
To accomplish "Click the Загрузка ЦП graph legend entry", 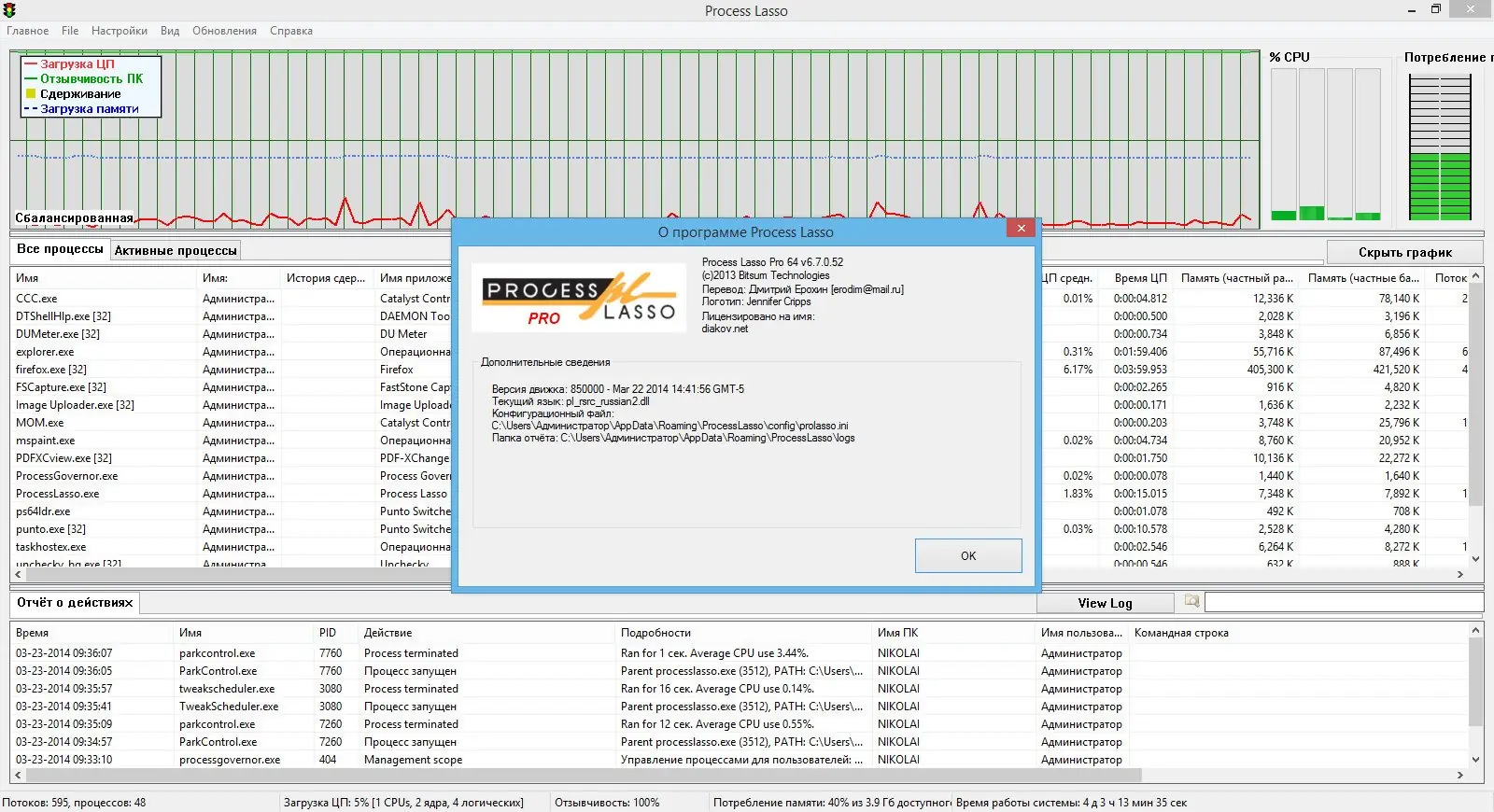I will tap(78, 64).
